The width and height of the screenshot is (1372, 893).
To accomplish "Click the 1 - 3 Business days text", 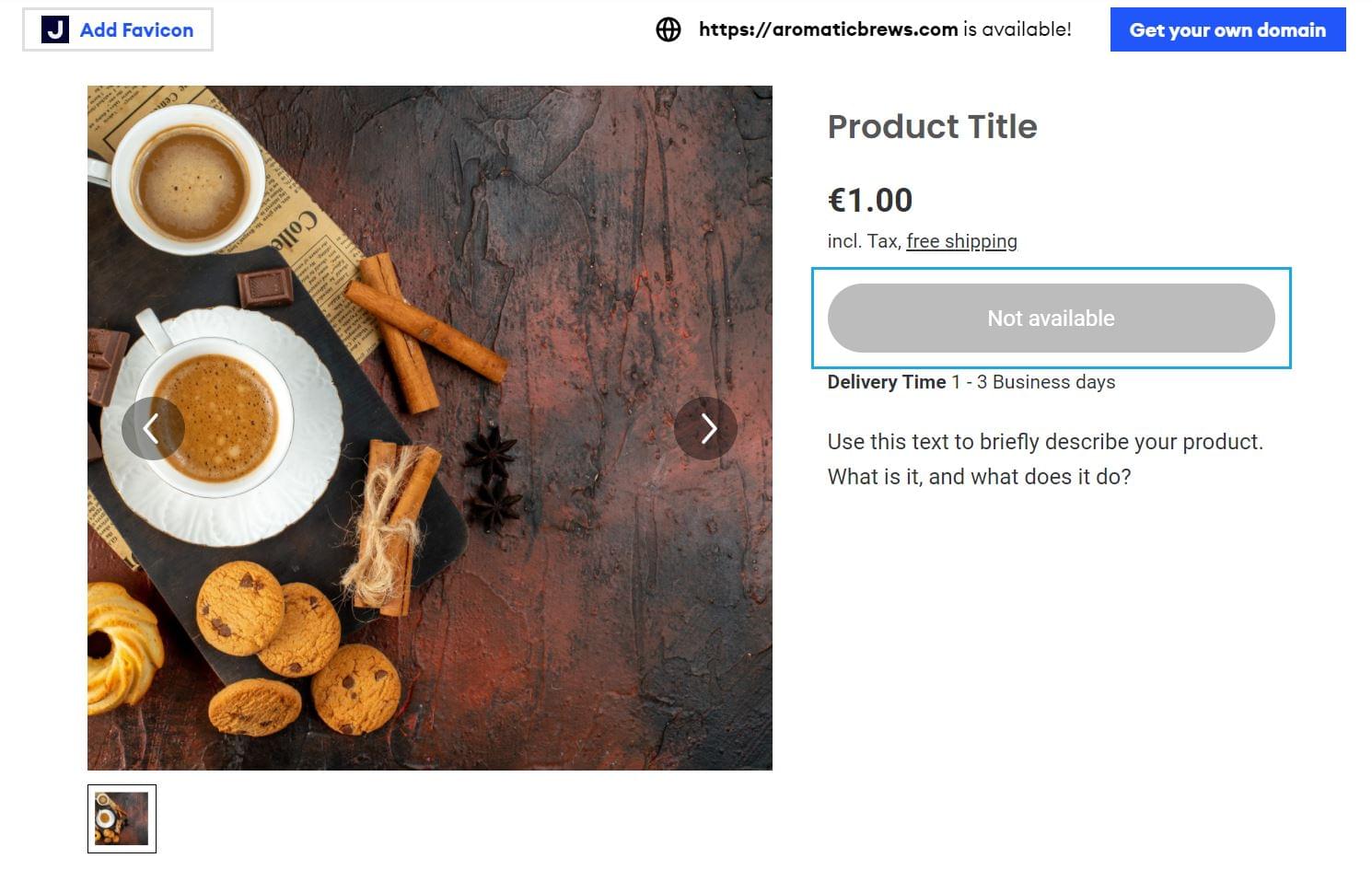I will click(1033, 382).
